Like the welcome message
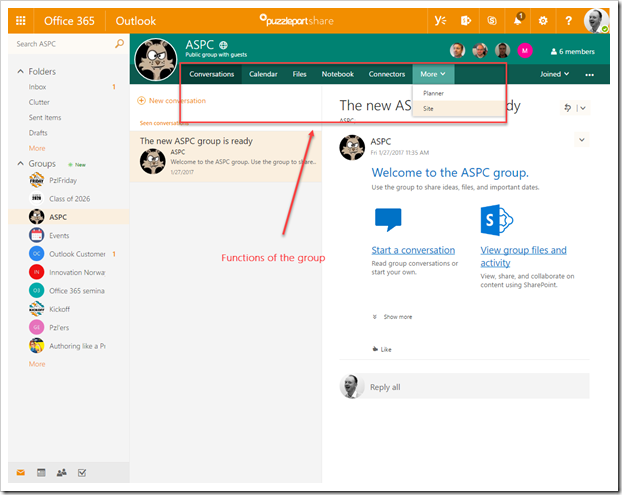Screen dimensions: 622x495 (382, 349)
